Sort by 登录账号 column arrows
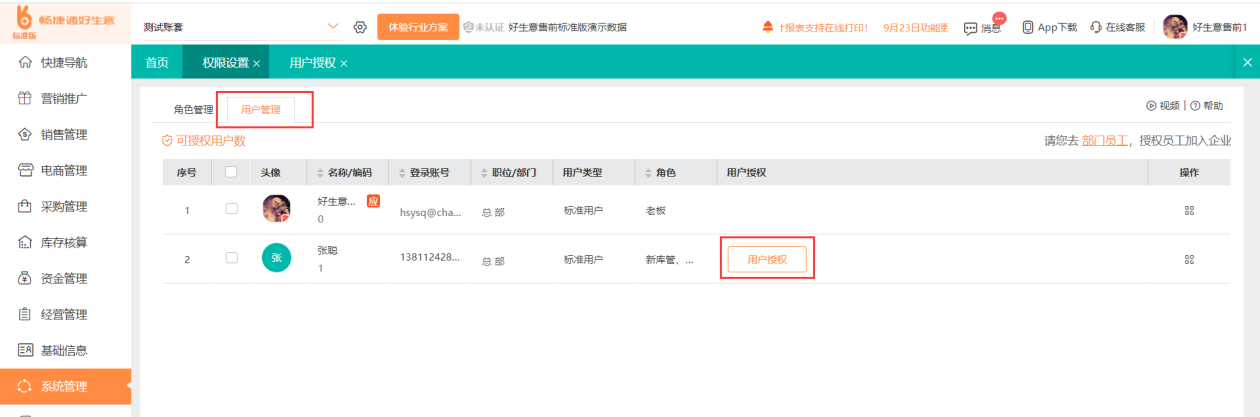This screenshot has height=417, width=1260. [403, 173]
